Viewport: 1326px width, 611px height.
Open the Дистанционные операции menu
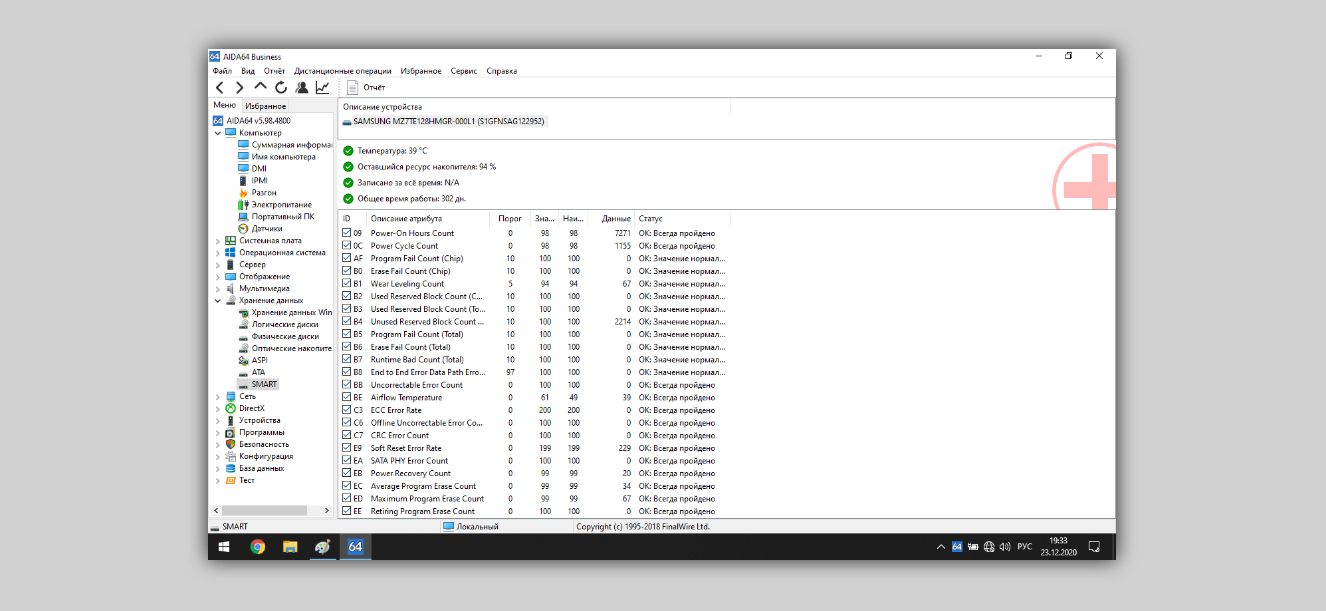pos(343,71)
